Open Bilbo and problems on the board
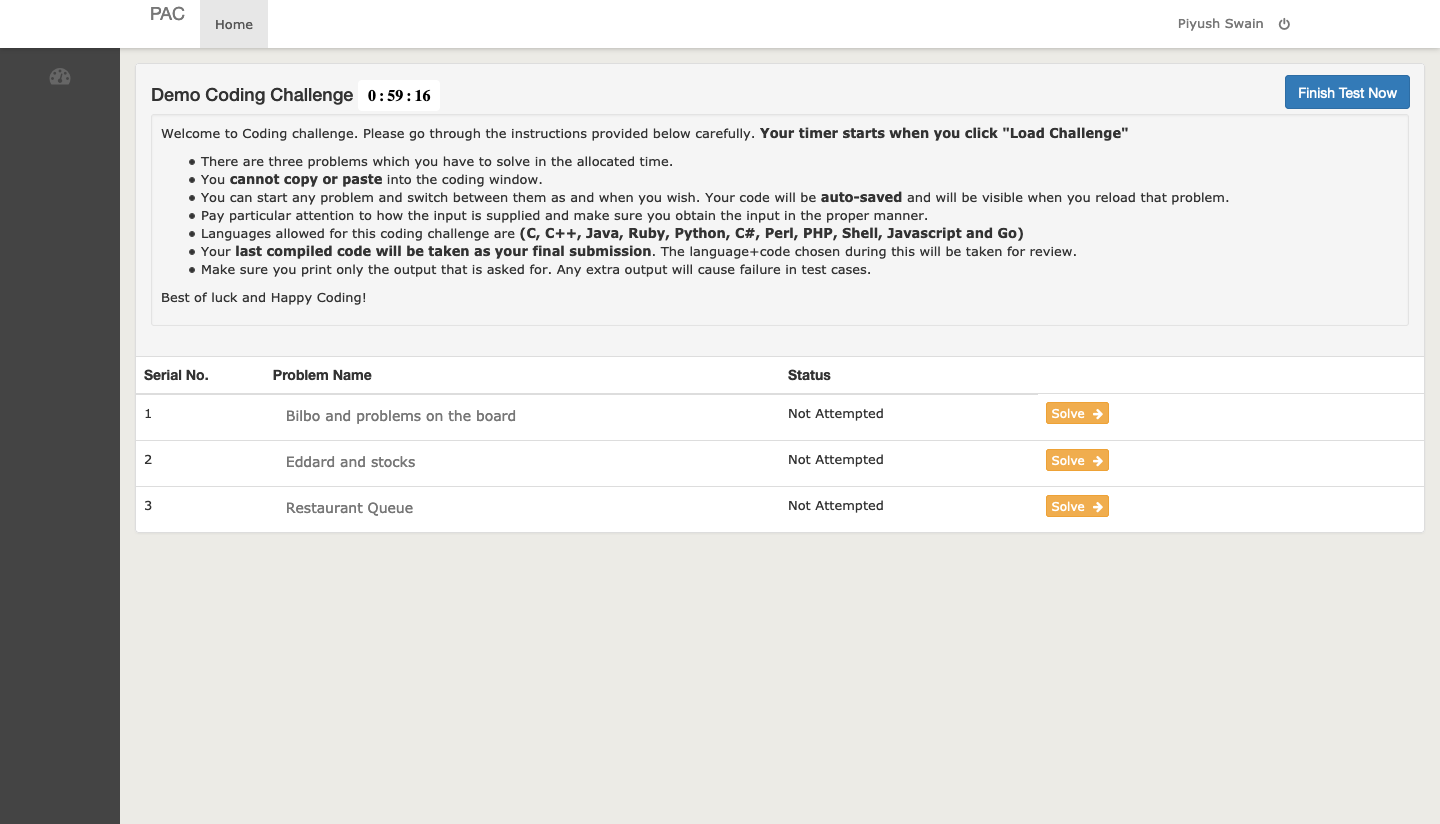Screen dimensions: 1440x824 [x=400, y=416]
